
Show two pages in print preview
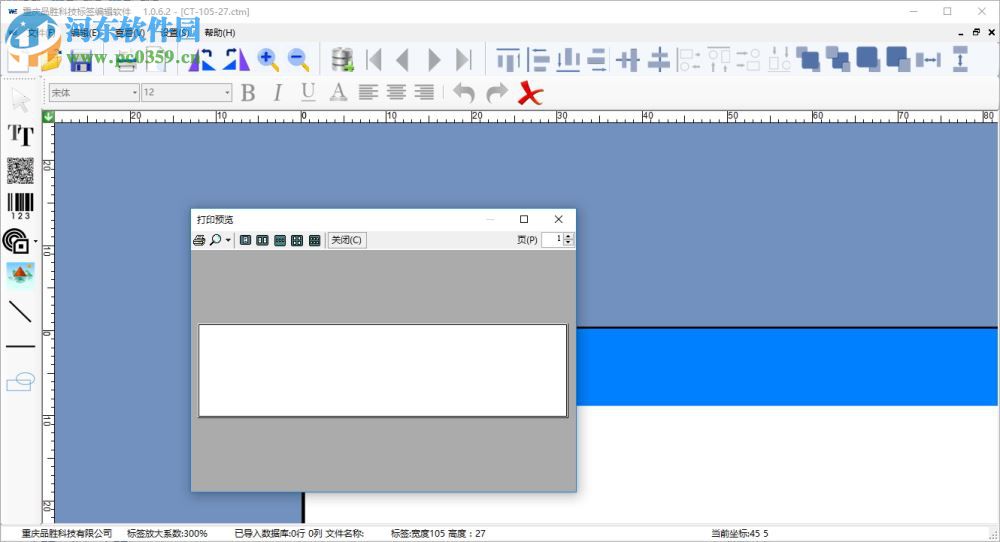263,240
